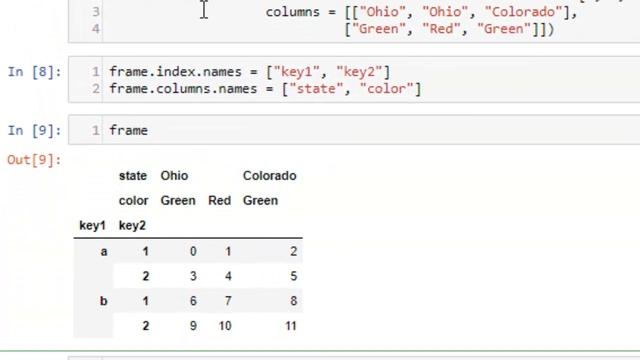Click the cell with value 11

[x=291, y=326]
